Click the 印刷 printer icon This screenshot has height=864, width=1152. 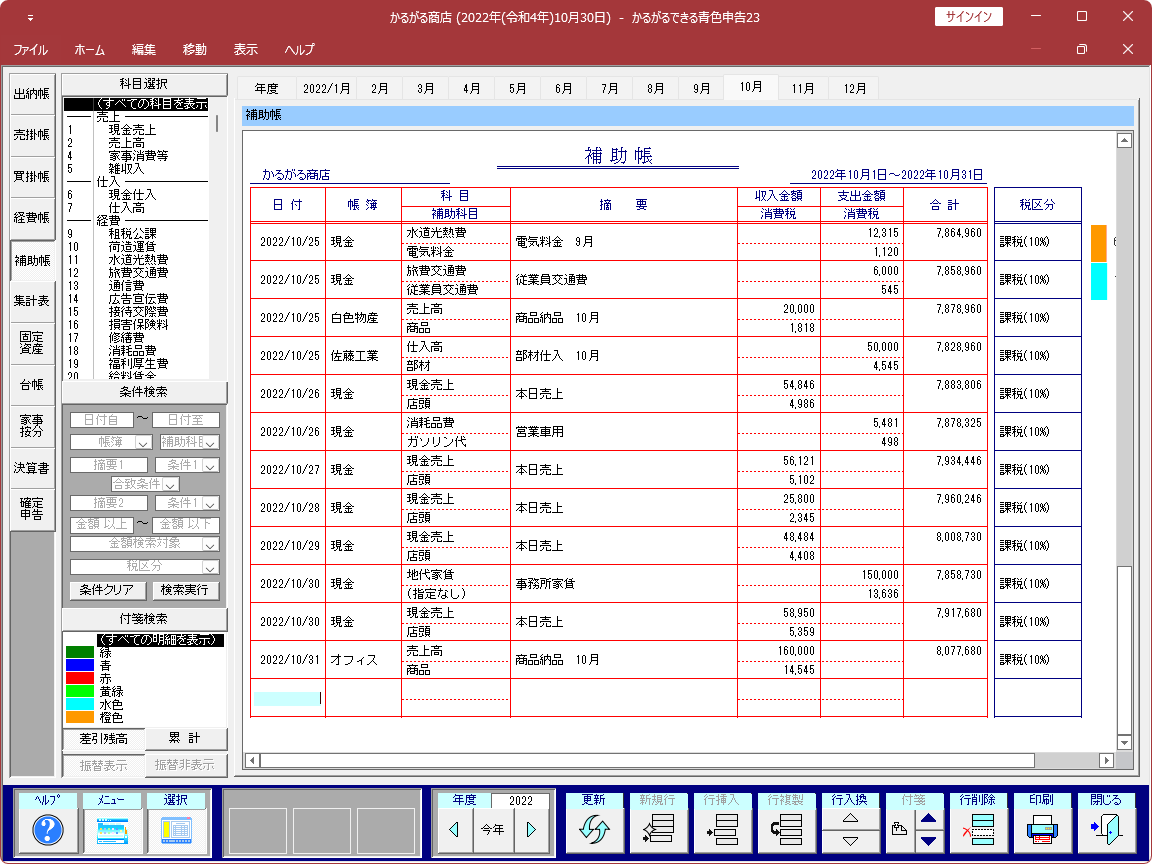[x=1042, y=830]
